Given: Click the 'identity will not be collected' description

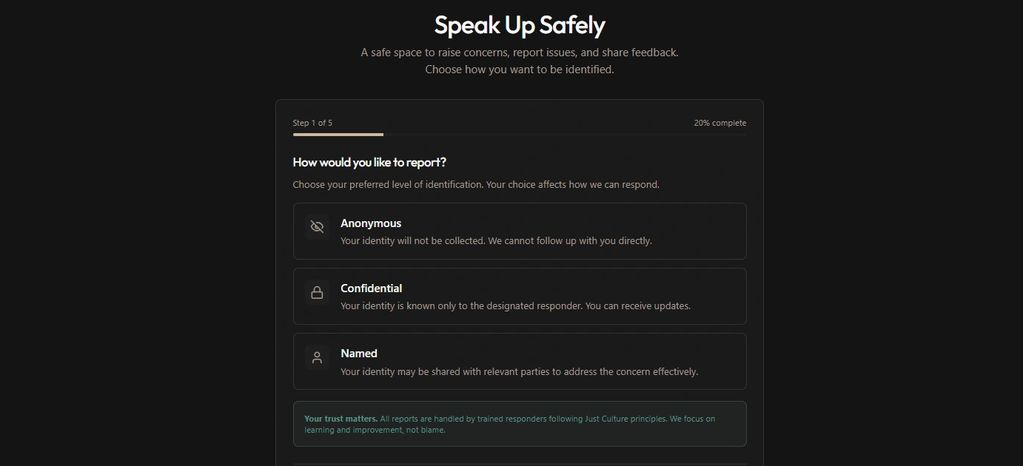Looking at the screenshot, I should click(x=496, y=241).
